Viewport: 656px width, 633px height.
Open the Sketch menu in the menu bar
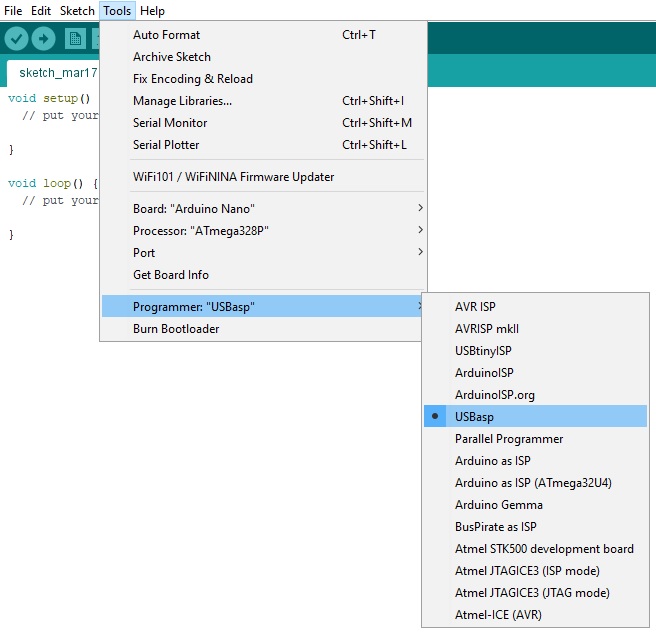[x=77, y=11]
